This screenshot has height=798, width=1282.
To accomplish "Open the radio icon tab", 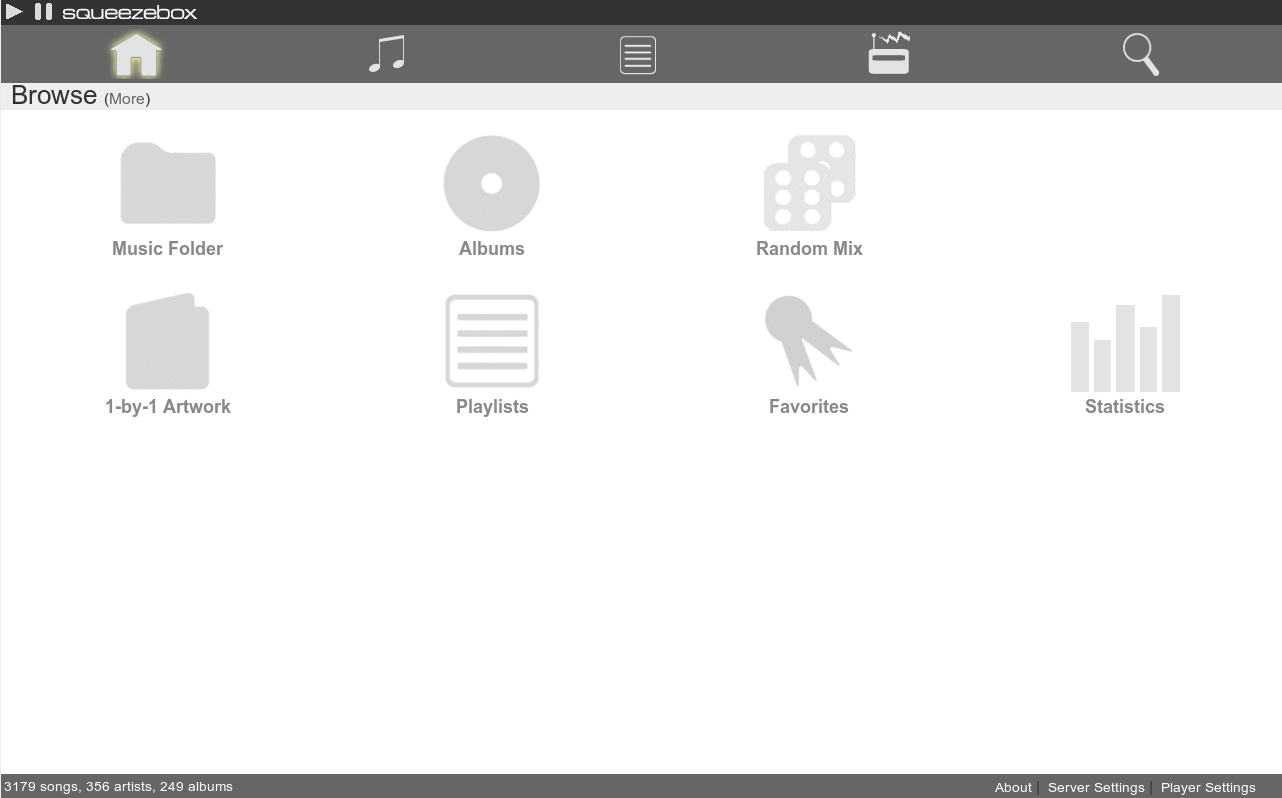I will (888, 54).
